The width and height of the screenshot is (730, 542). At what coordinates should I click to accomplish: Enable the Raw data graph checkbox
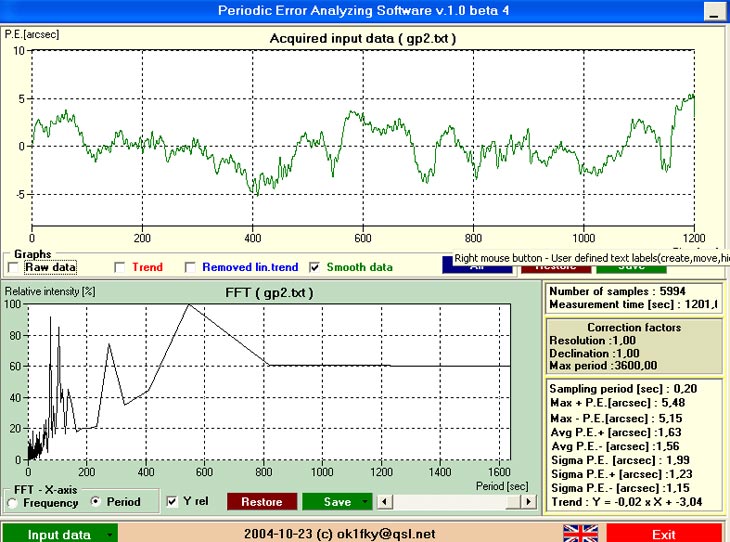click(14, 267)
